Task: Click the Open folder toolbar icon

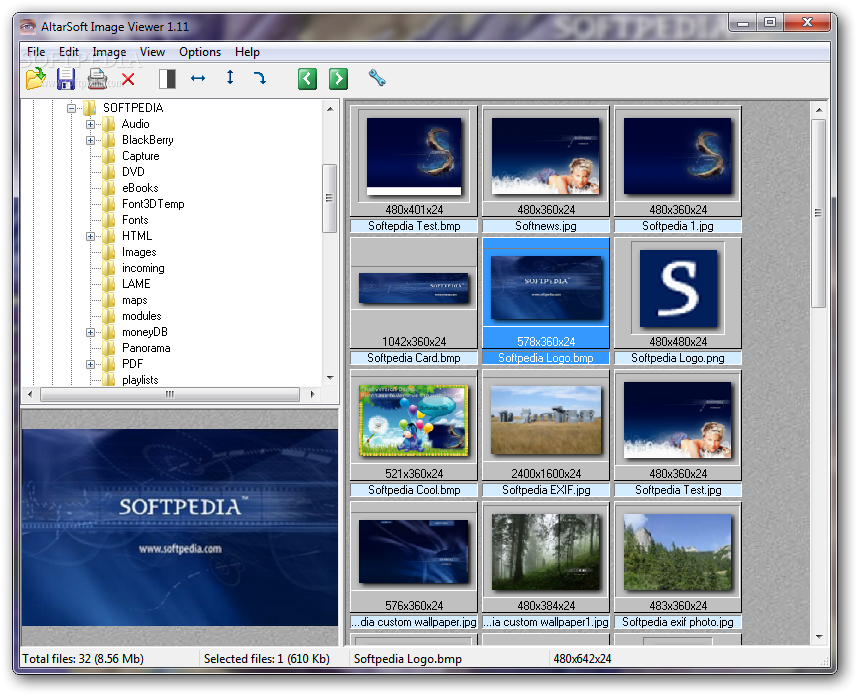Action: pos(36,79)
